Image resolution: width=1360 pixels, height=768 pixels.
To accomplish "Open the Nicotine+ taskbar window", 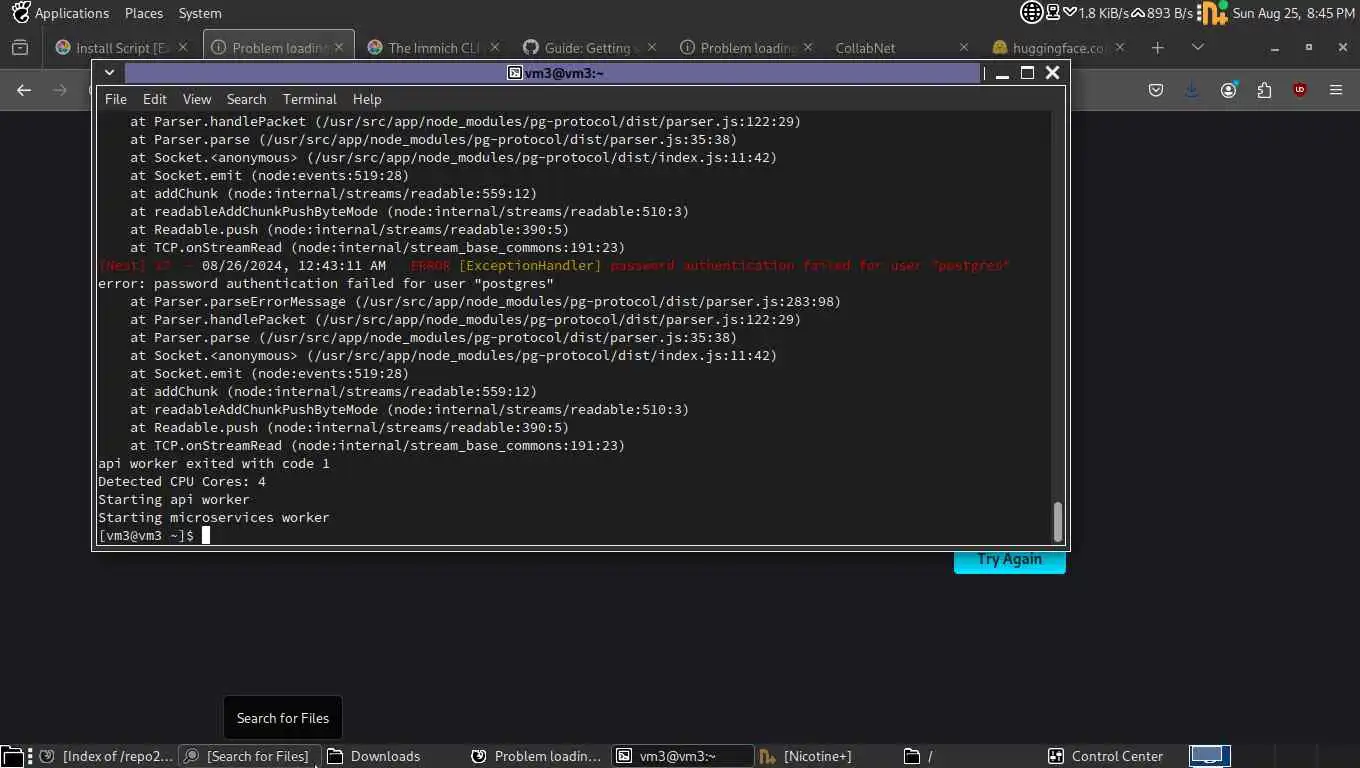I will pos(825,756).
